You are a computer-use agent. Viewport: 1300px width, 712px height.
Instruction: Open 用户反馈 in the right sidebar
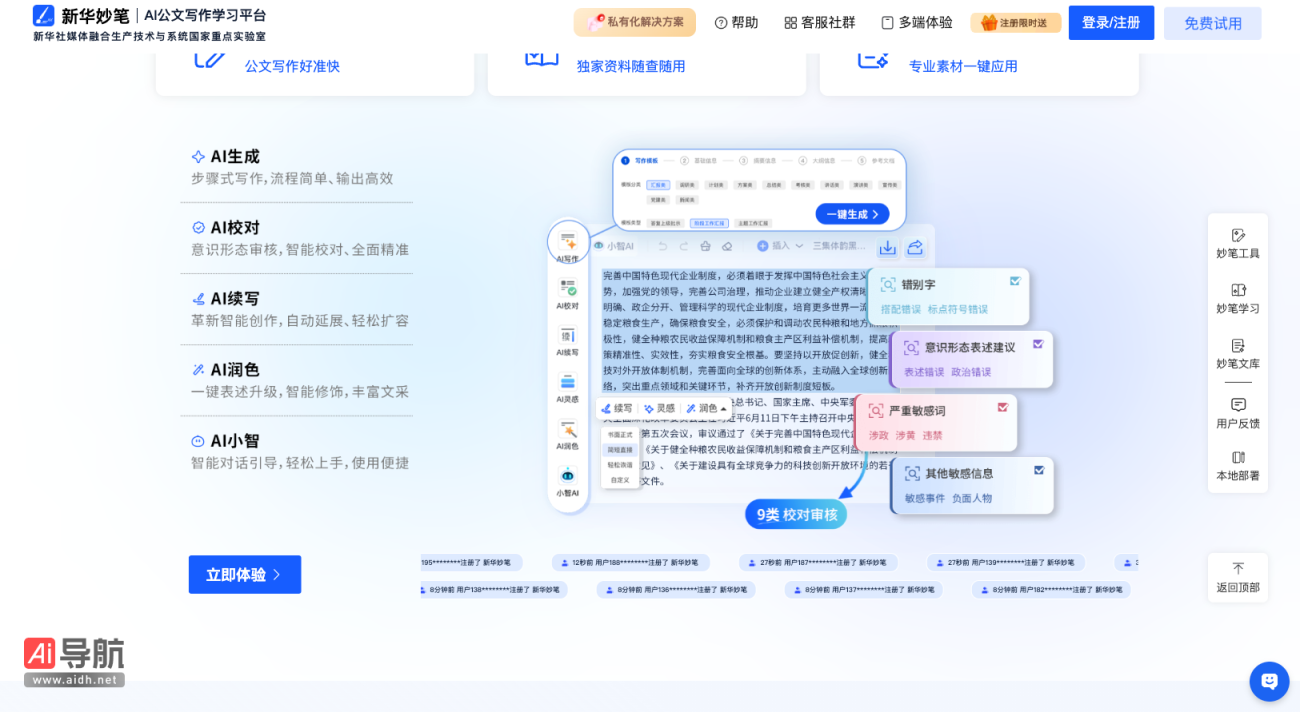(1238, 413)
